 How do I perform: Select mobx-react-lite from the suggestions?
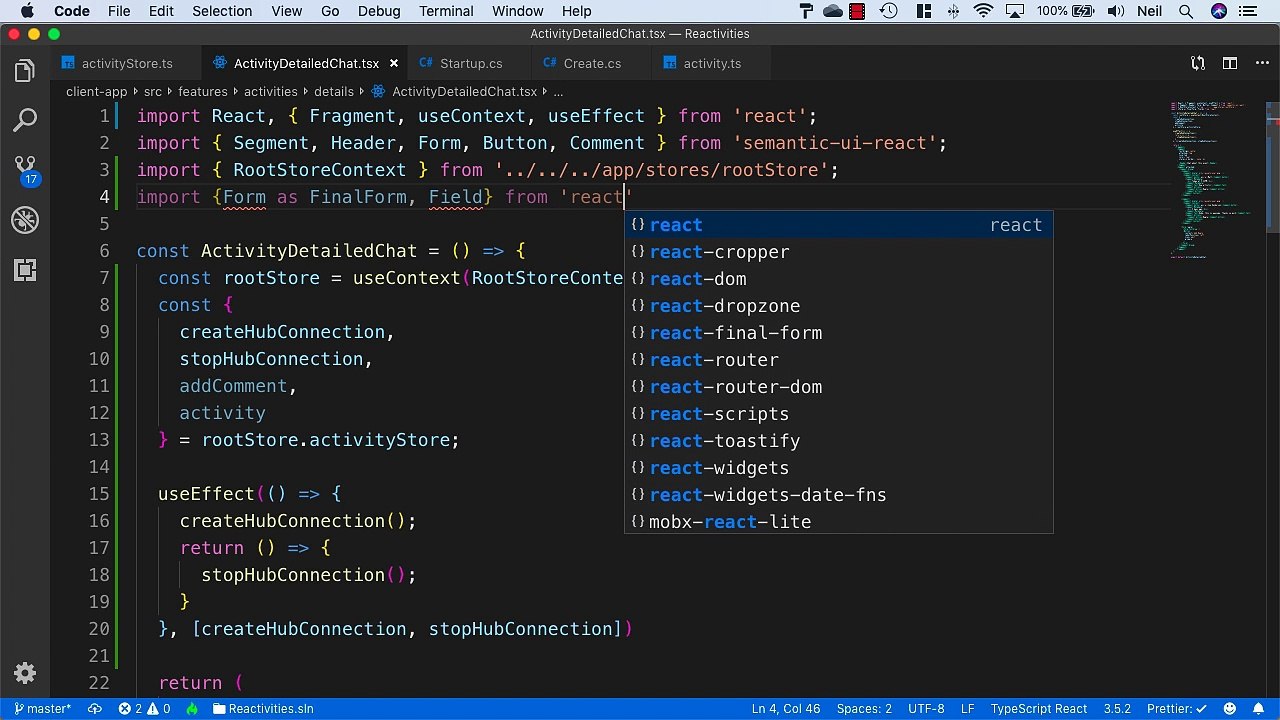838,522
